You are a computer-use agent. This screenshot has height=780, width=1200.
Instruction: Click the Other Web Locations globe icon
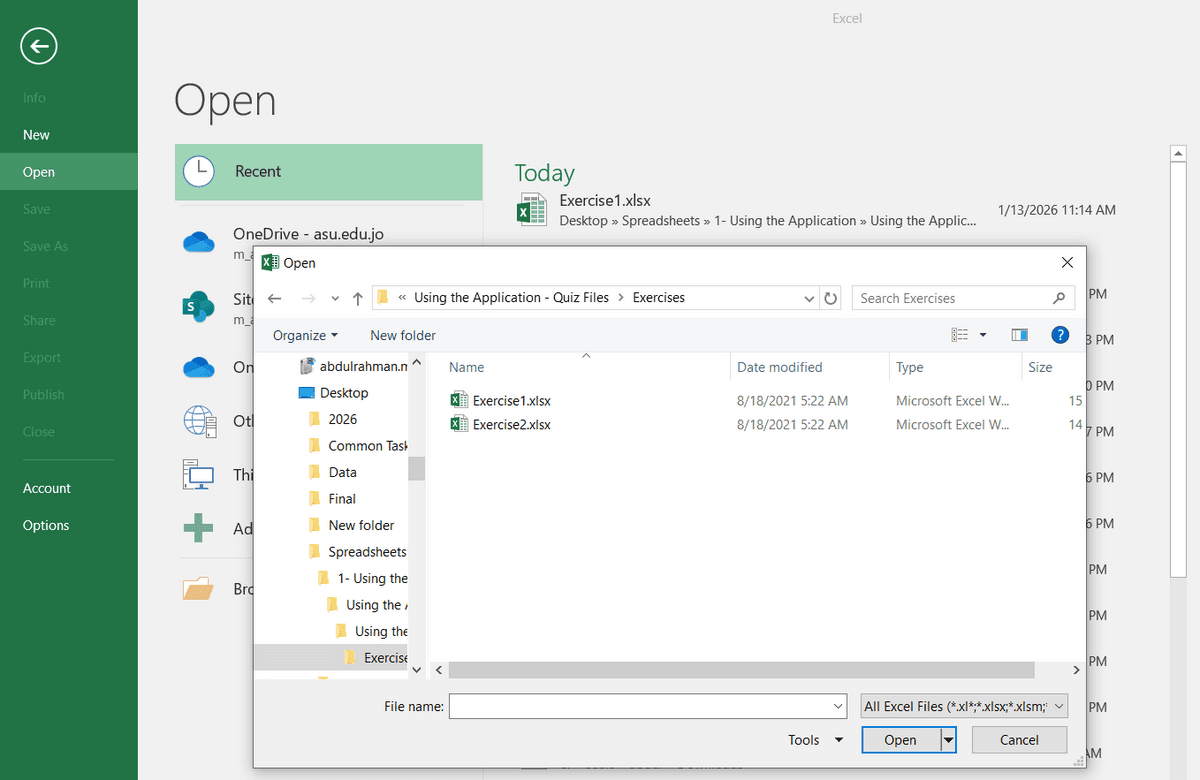click(x=200, y=421)
